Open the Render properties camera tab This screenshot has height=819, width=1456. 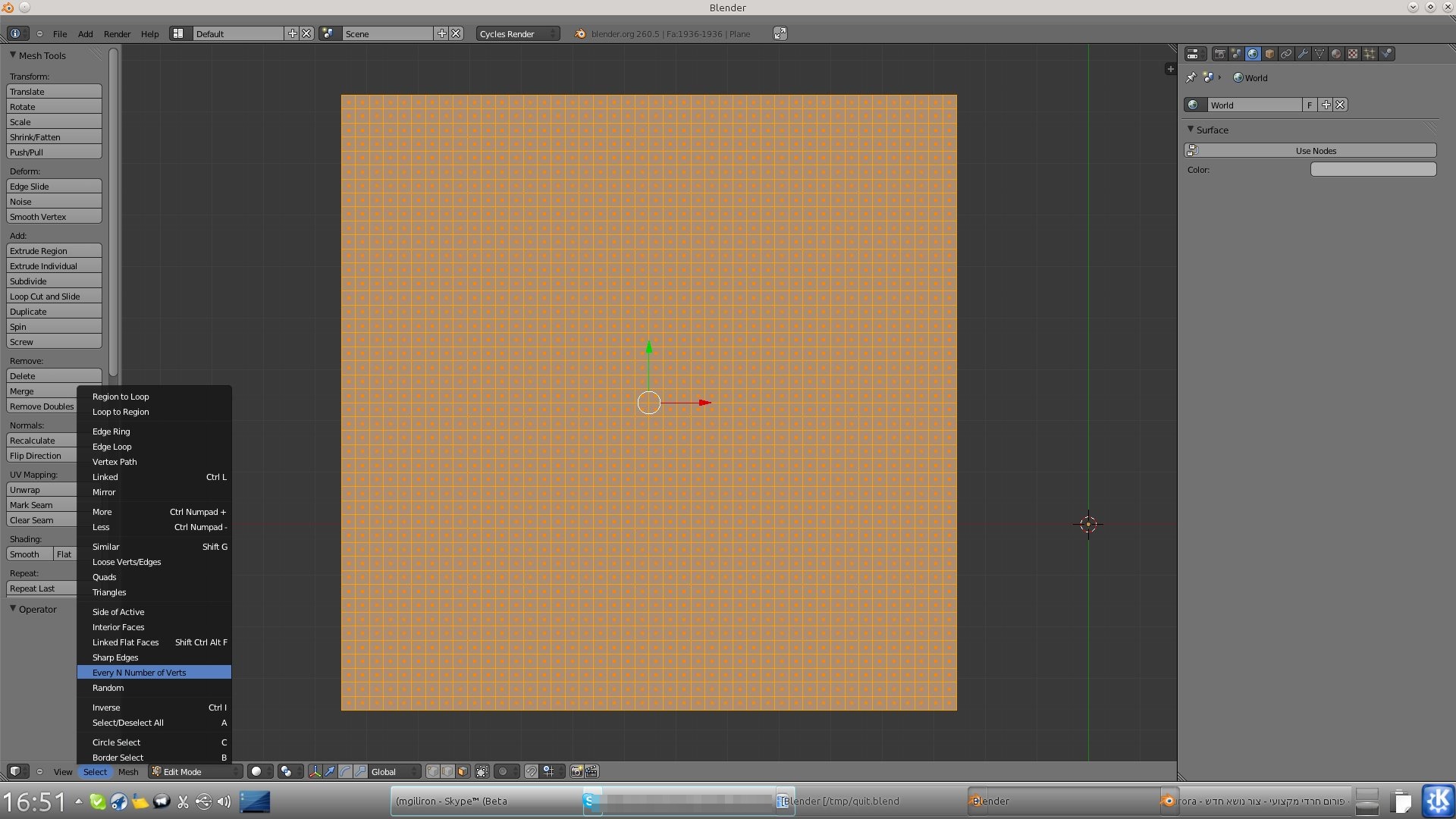[1219, 54]
